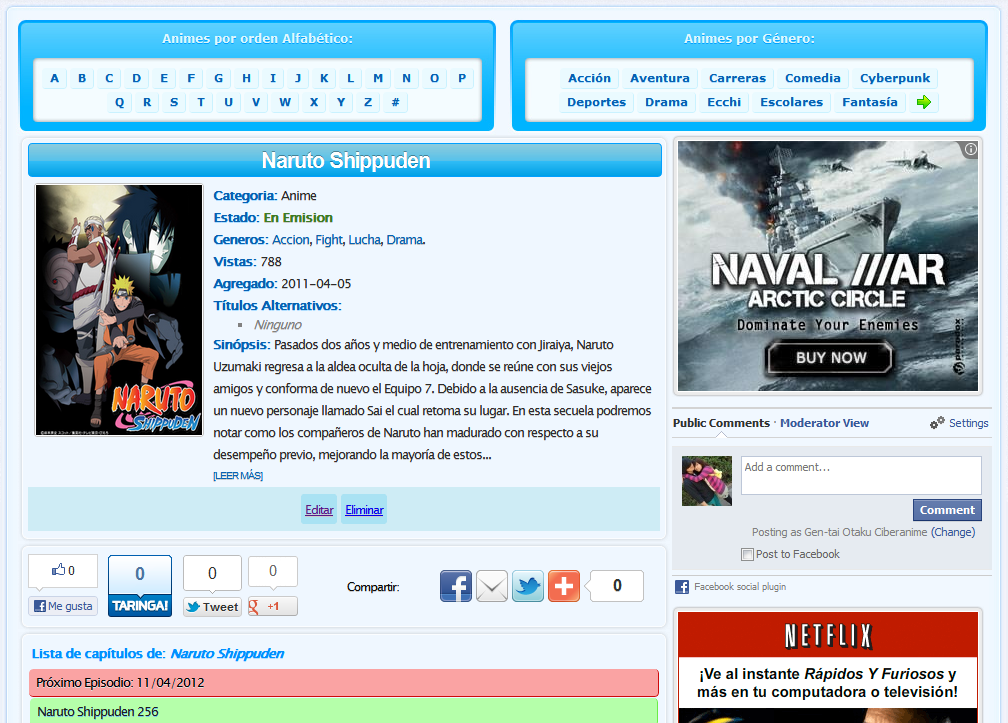This screenshot has width=1008, height=723.
Task: Share by email using the envelope icon
Action: (x=492, y=586)
